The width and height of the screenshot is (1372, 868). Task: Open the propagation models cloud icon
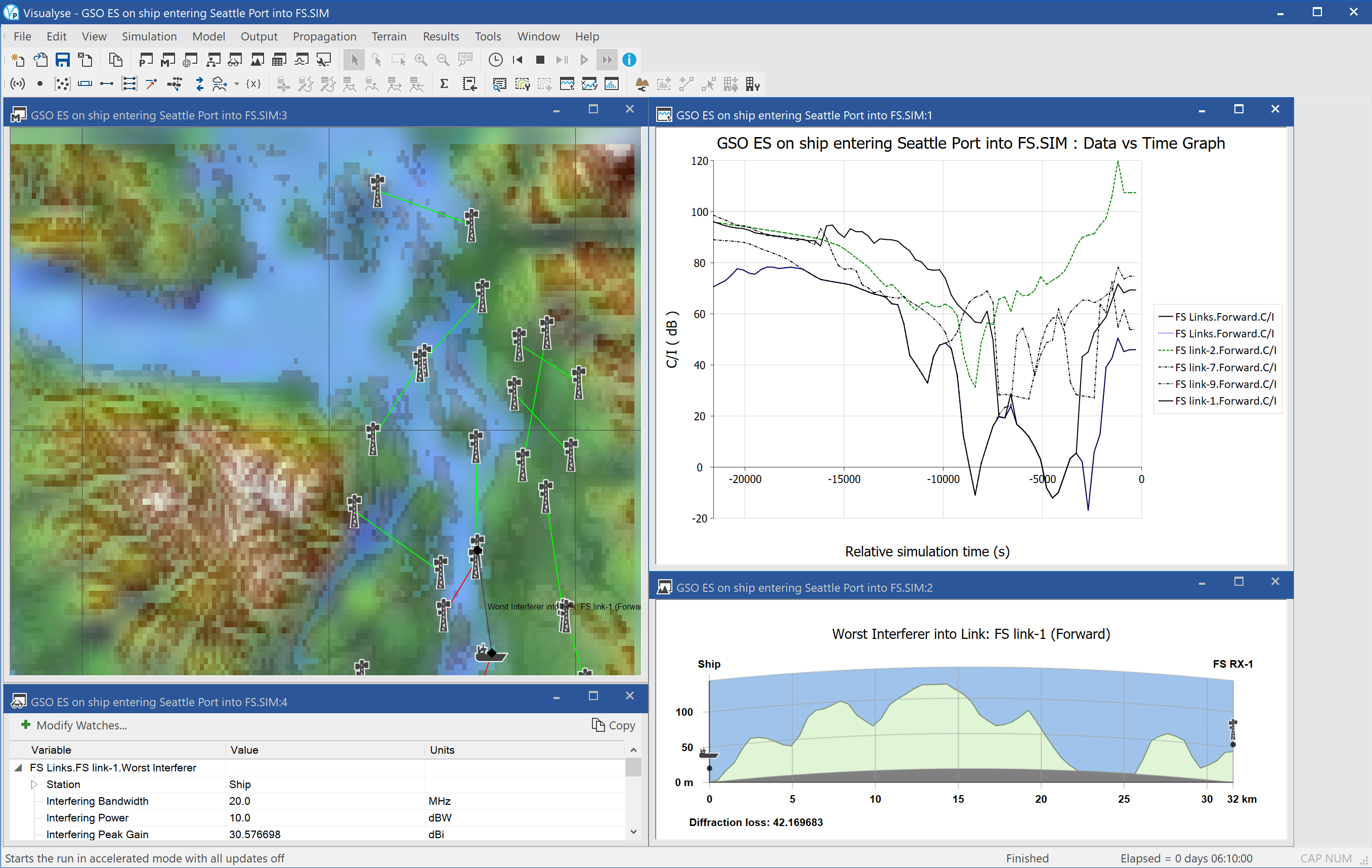(220, 84)
